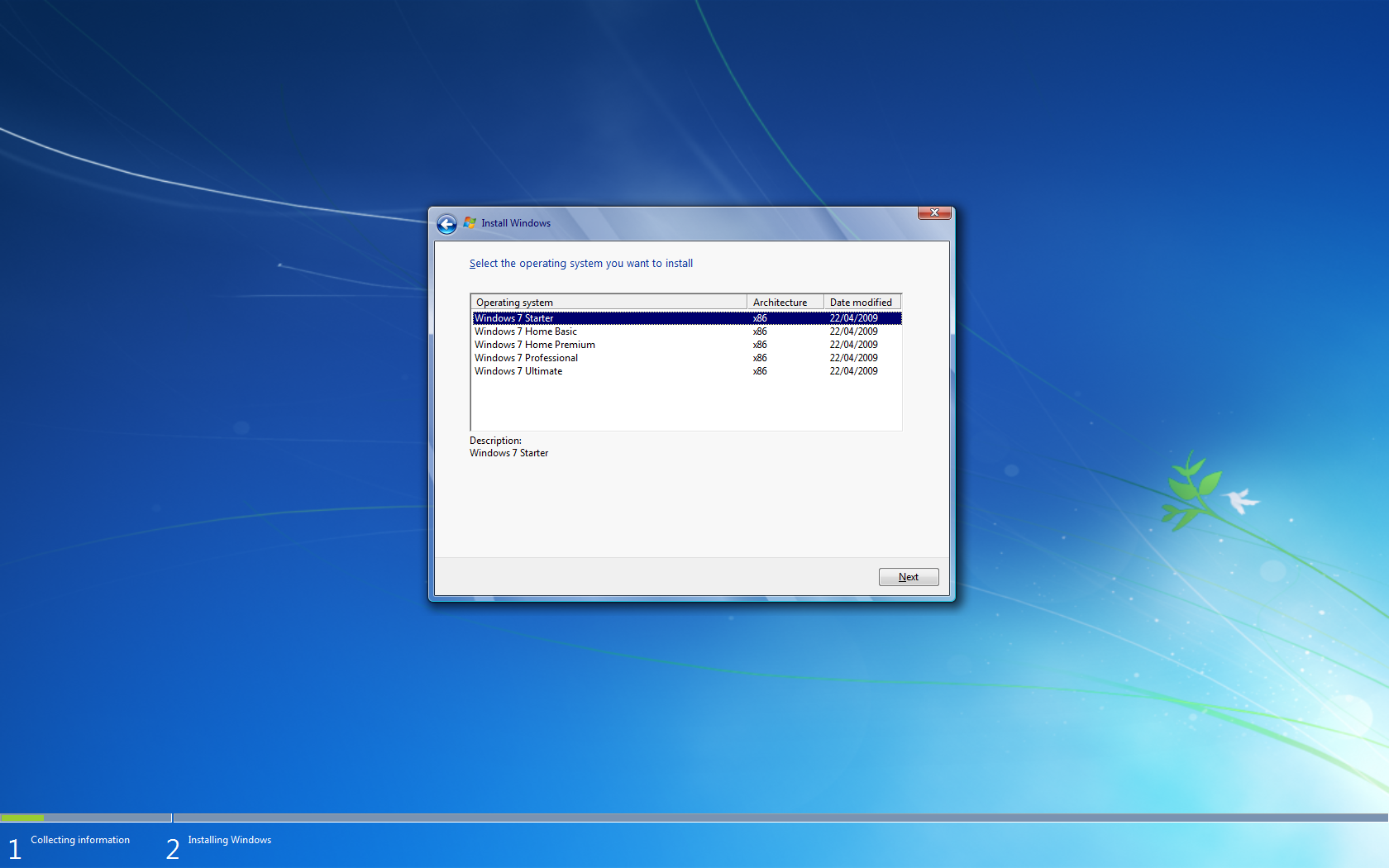Click the Install Windows title text
Screen dimensions: 1389x868
516,223
